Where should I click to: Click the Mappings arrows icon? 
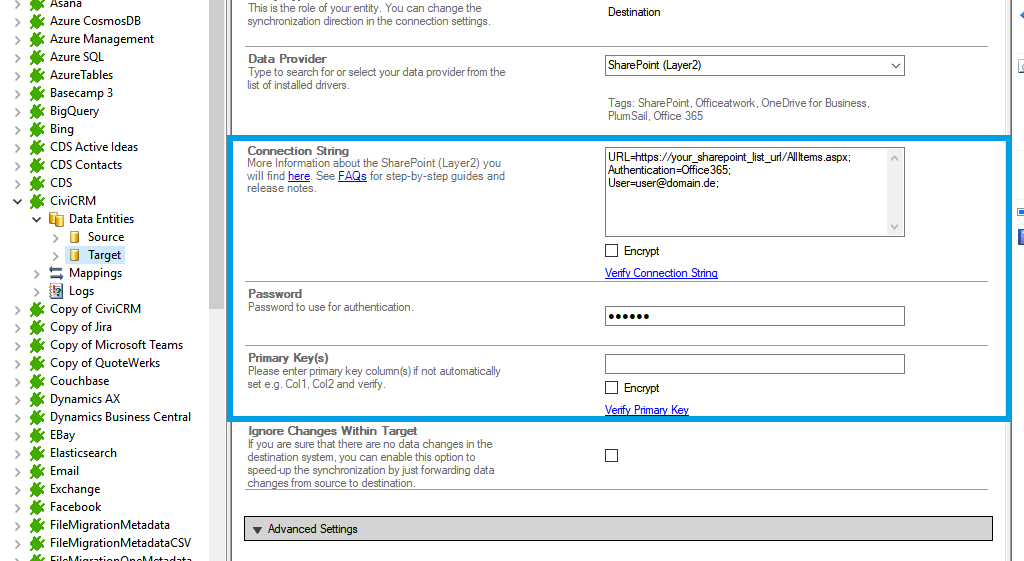[x=56, y=273]
